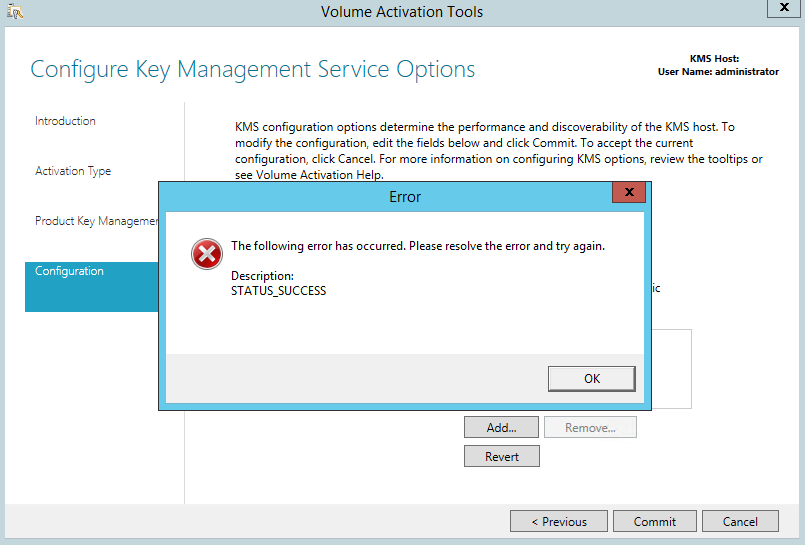Close the Error dialog with its X button
The height and width of the screenshot is (545, 805).
click(x=628, y=193)
